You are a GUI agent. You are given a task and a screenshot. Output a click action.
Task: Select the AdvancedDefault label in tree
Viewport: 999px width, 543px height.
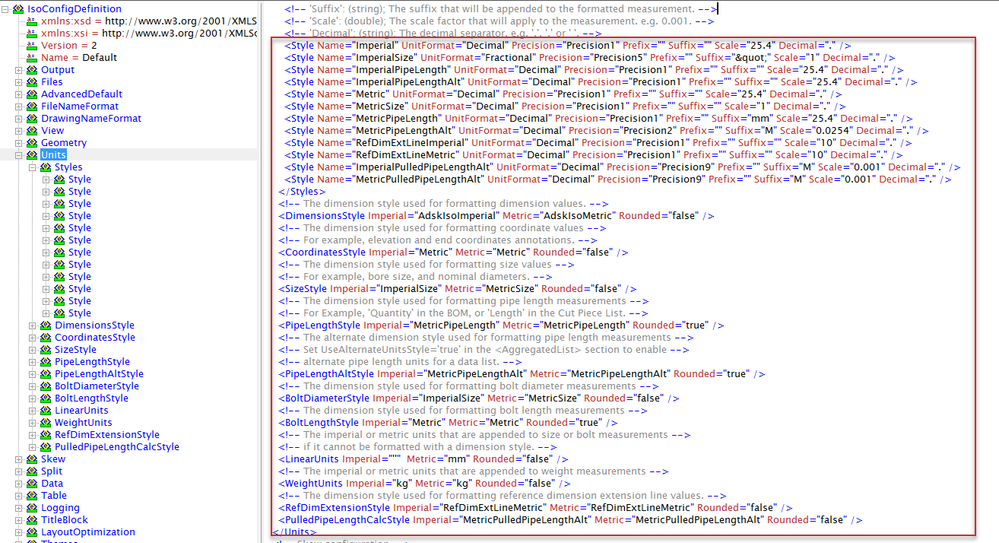pyautogui.click(x=82, y=94)
